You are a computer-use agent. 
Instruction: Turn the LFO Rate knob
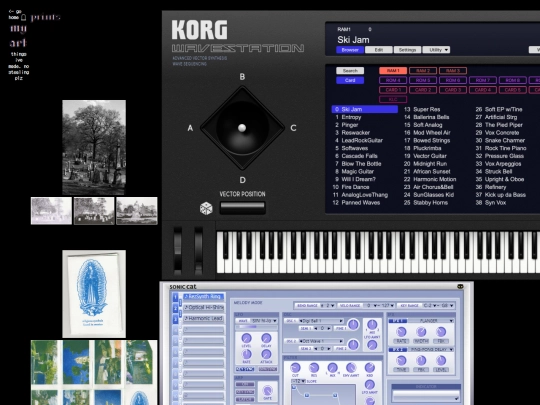coord(246,354)
